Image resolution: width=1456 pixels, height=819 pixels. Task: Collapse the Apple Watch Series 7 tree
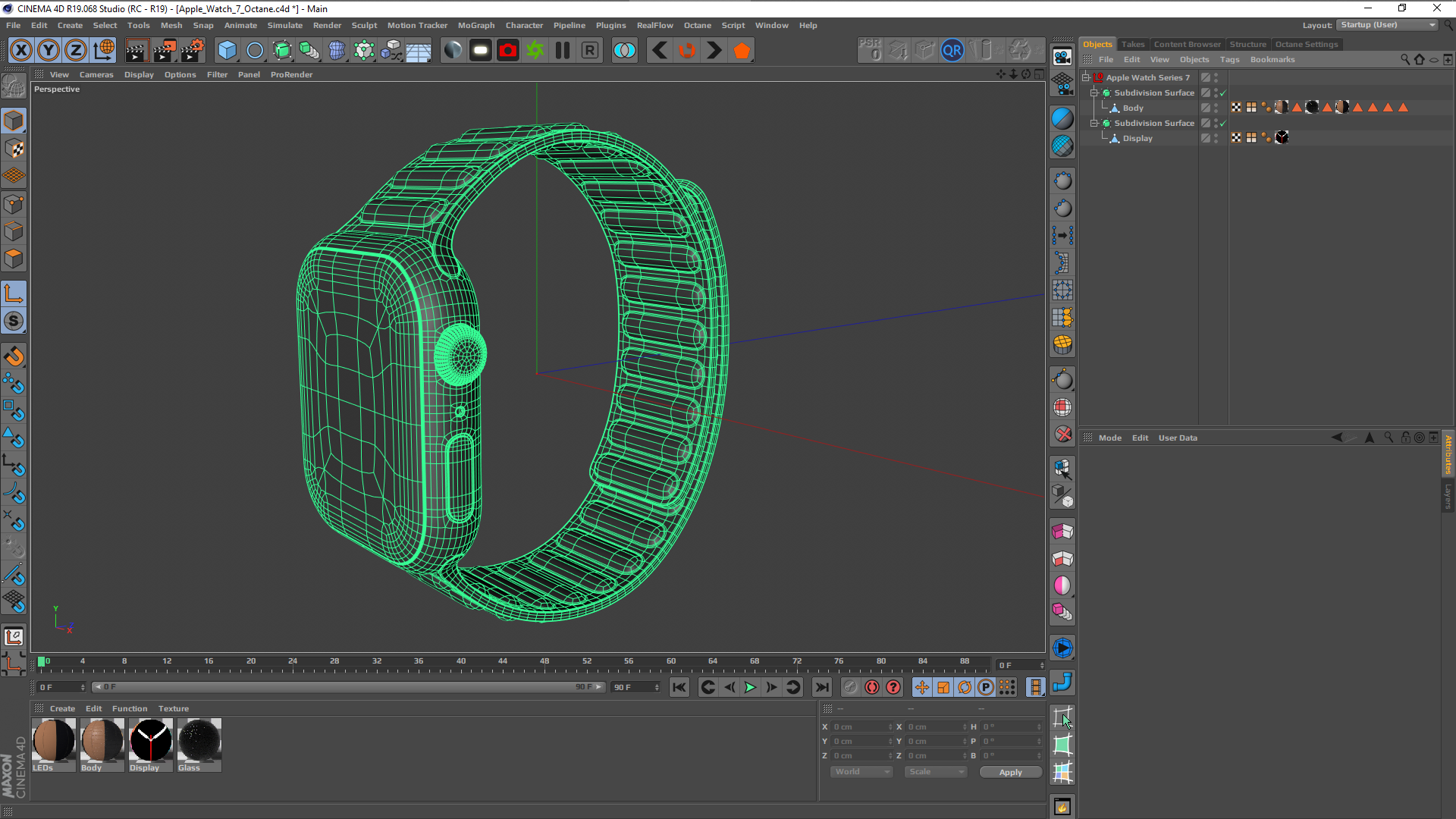1086,77
